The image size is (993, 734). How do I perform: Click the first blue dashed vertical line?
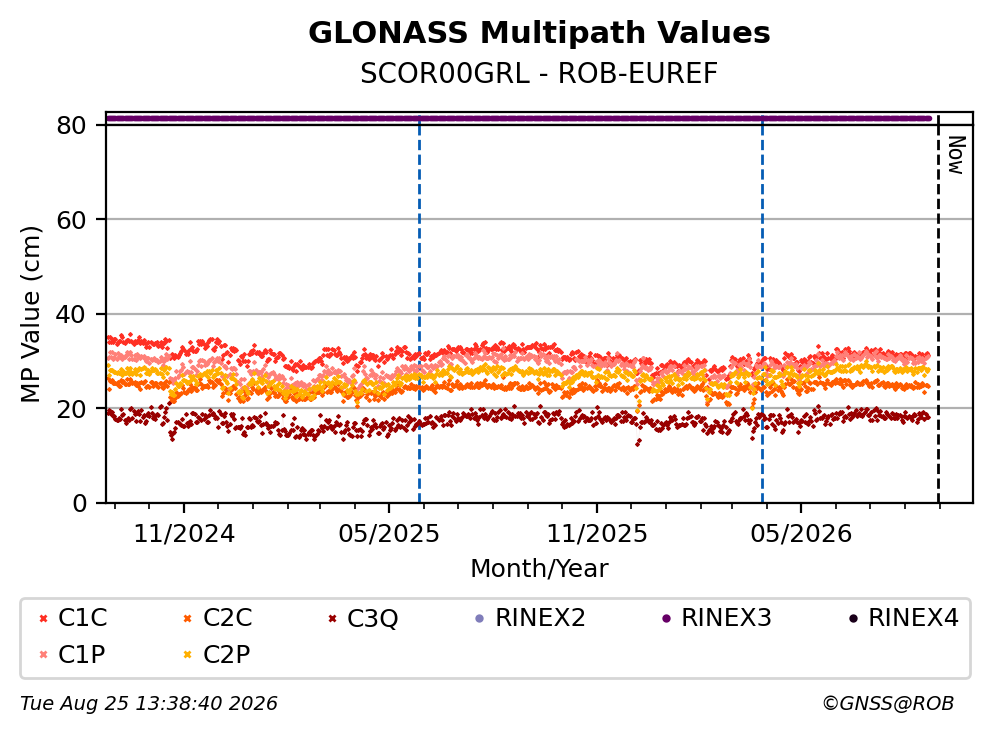419,310
